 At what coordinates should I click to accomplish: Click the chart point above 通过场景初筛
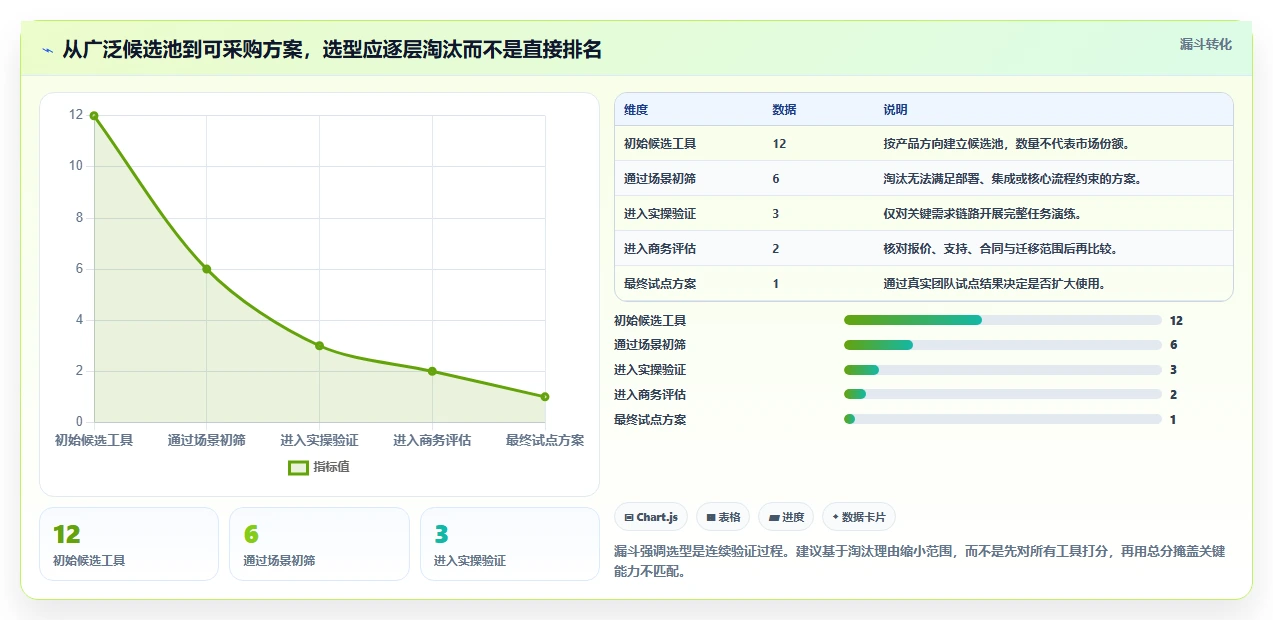(x=207, y=269)
